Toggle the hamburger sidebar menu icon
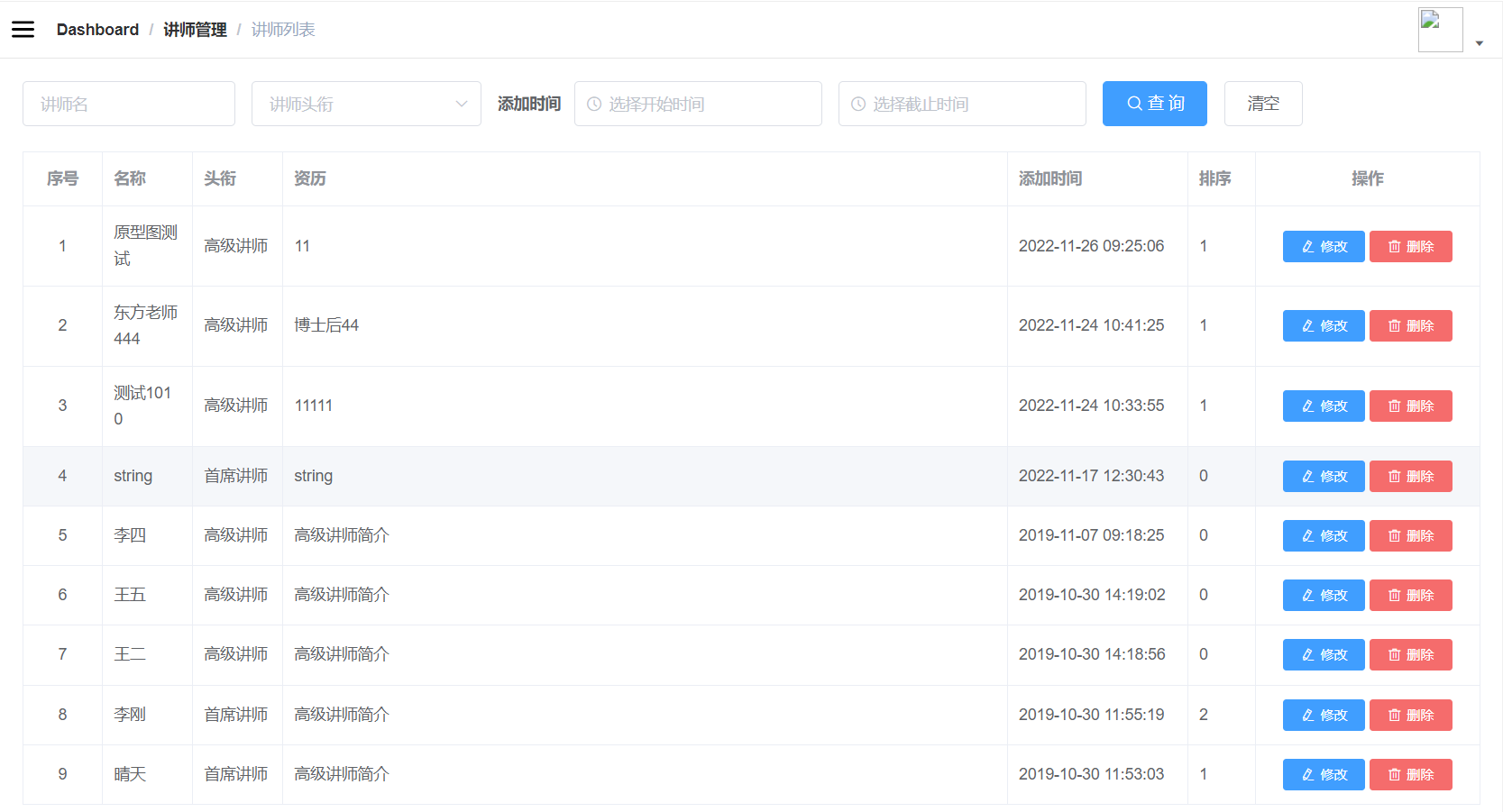The height and width of the screenshot is (812, 1503). tap(23, 30)
